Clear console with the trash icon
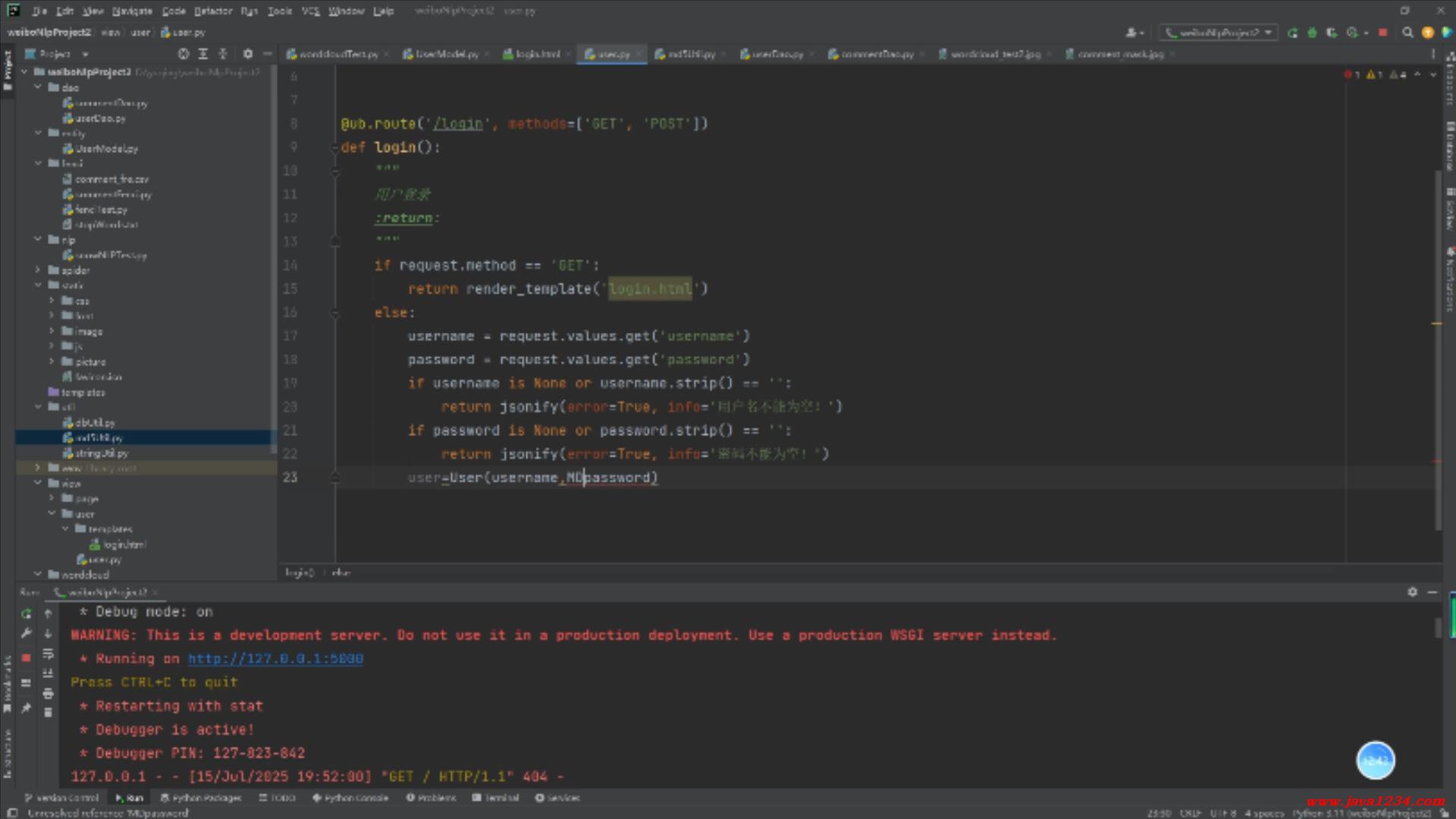The width and height of the screenshot is (1456, 819). 48,713
